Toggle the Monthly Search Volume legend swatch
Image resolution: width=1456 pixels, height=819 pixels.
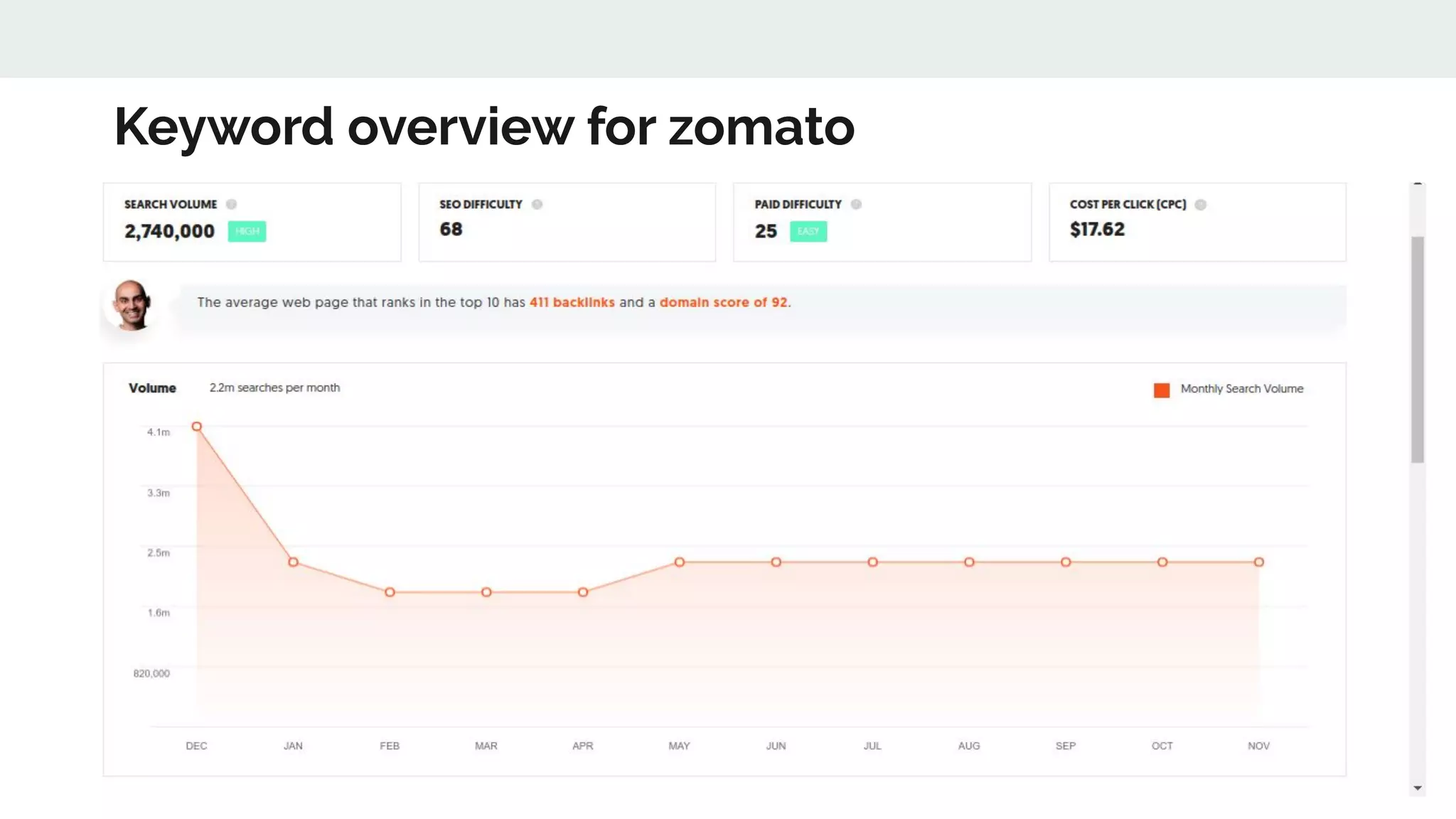click(x=1162, y=390)
